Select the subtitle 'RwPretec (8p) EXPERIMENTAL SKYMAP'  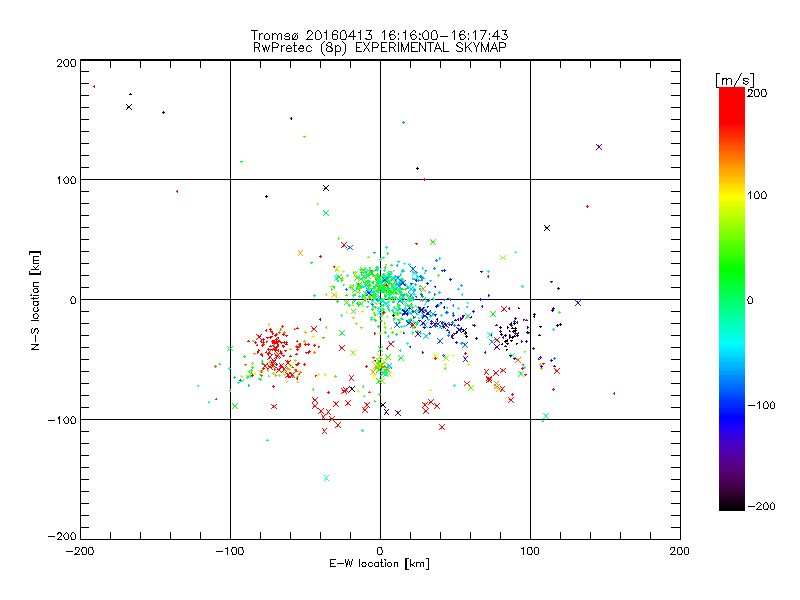(x=380, y=47)
